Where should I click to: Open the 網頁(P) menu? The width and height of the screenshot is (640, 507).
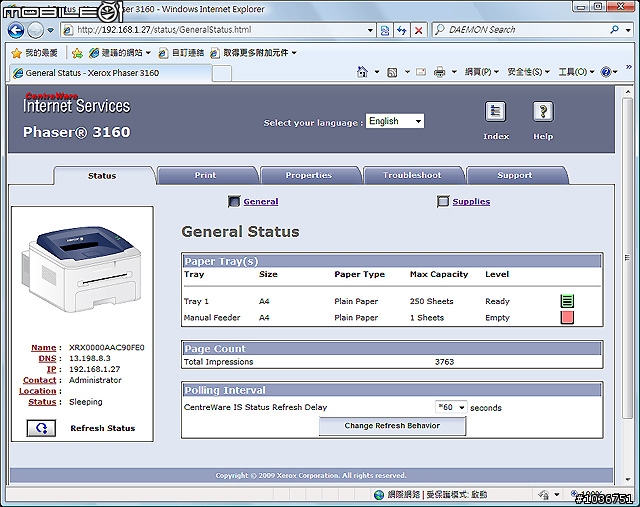click(482, 72)
